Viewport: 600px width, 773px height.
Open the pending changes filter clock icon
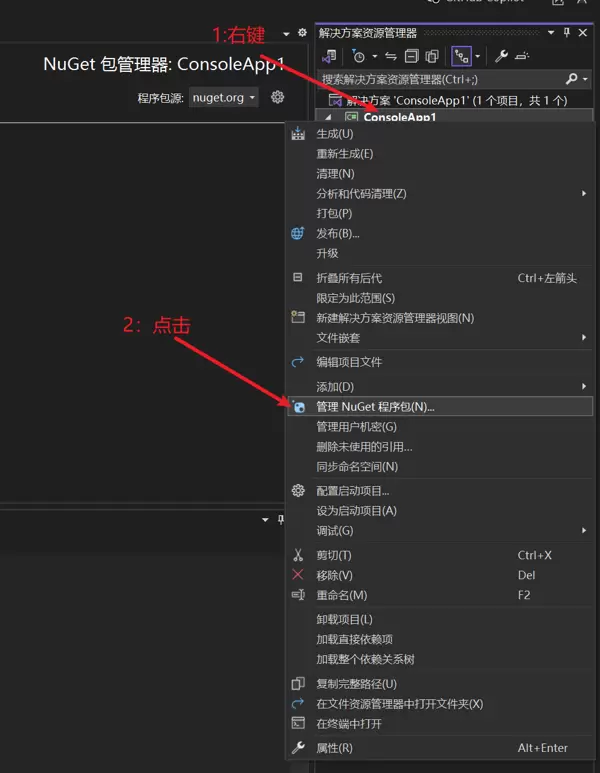click(359, 56)
